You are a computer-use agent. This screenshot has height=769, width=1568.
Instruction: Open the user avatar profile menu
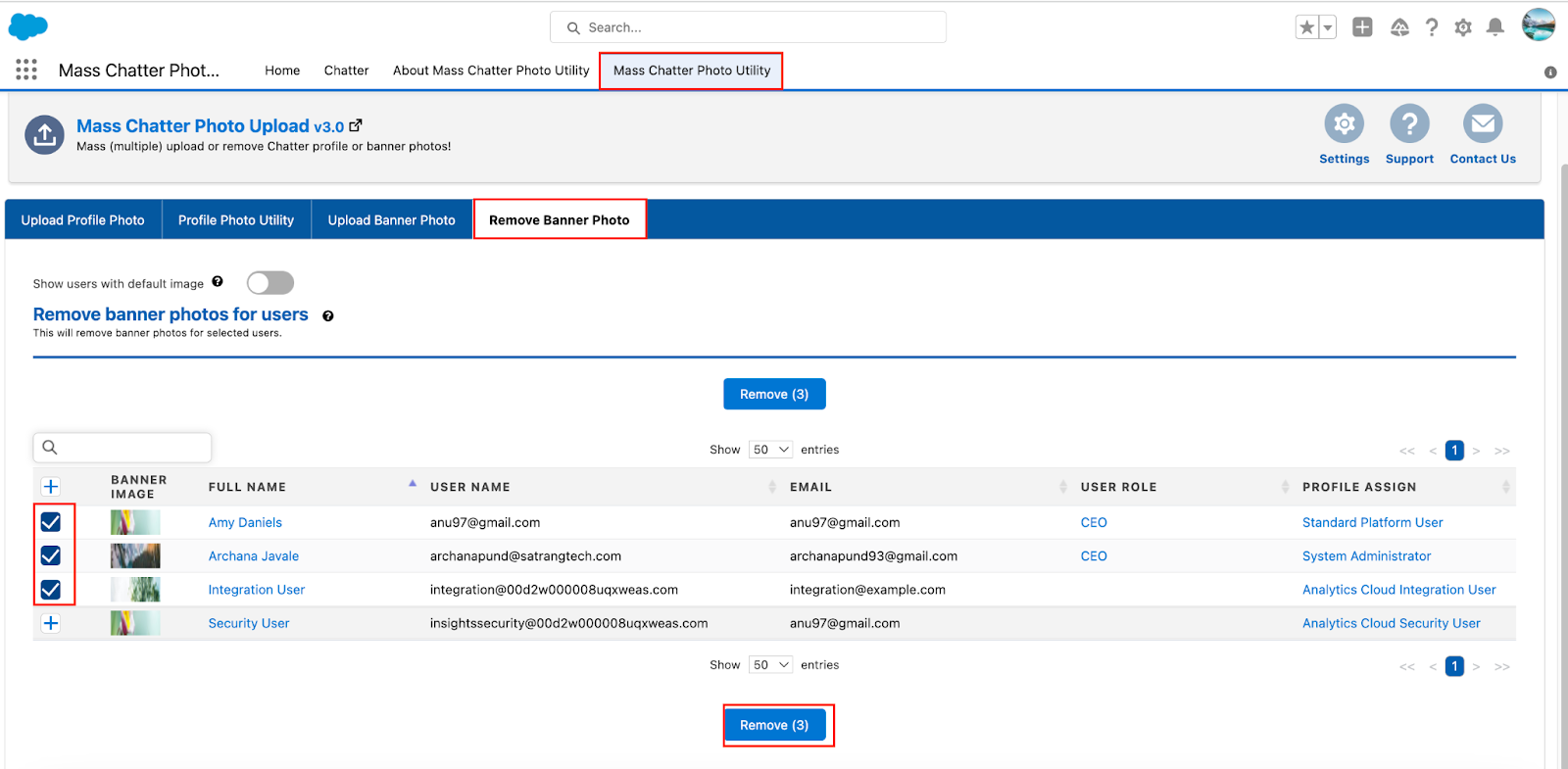[x=1539, y=24]
